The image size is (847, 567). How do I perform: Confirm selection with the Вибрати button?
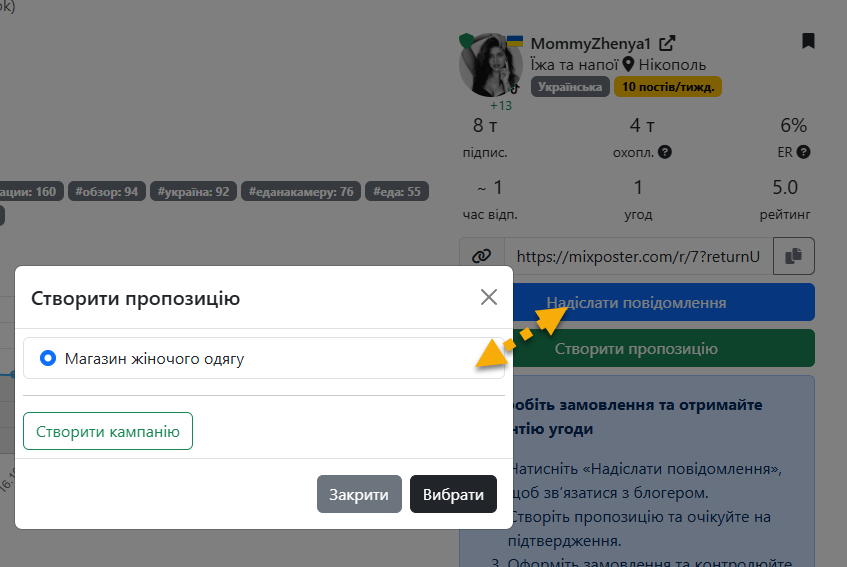coord(453,494)
